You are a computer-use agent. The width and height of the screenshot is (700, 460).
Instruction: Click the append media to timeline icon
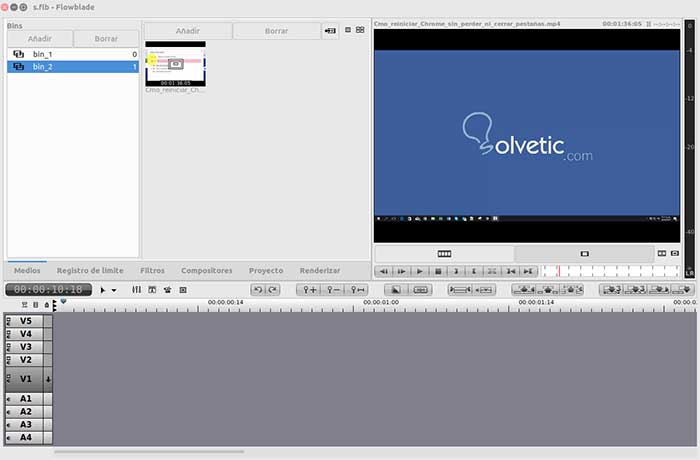(x=330, y=31)
